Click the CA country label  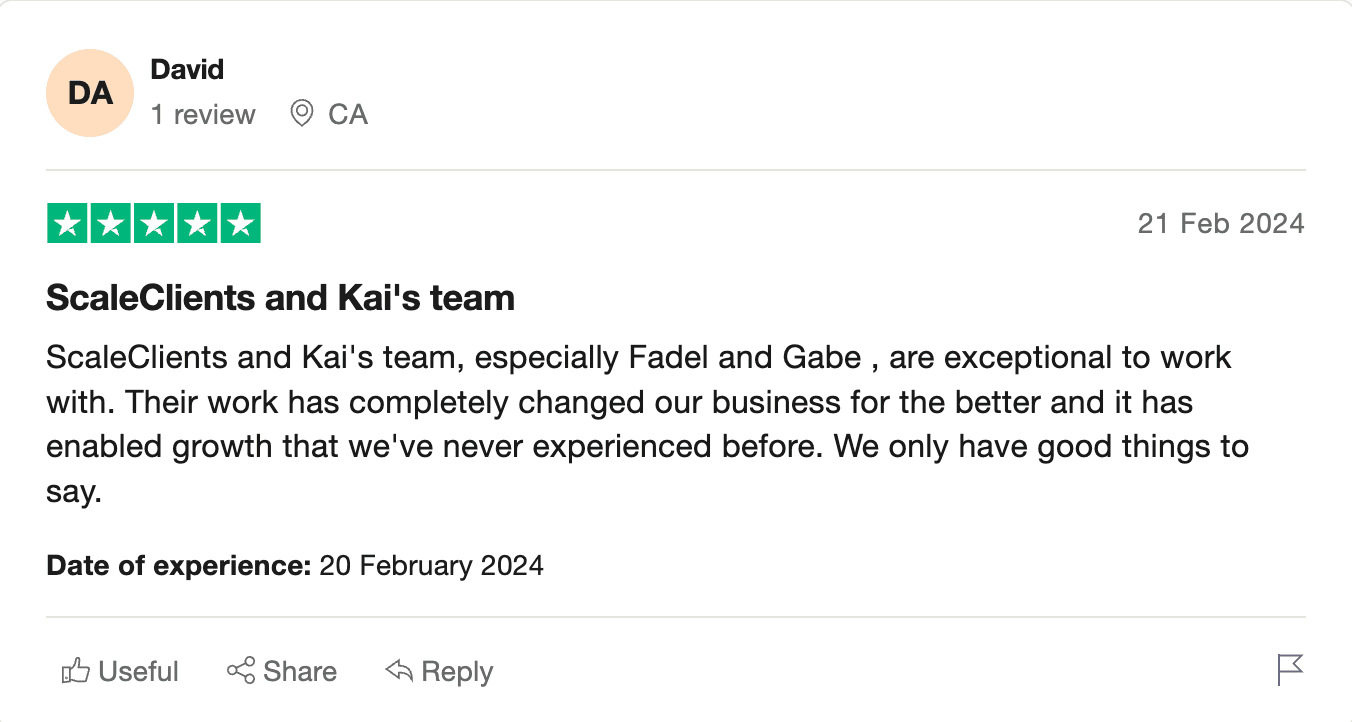[348, 115]
